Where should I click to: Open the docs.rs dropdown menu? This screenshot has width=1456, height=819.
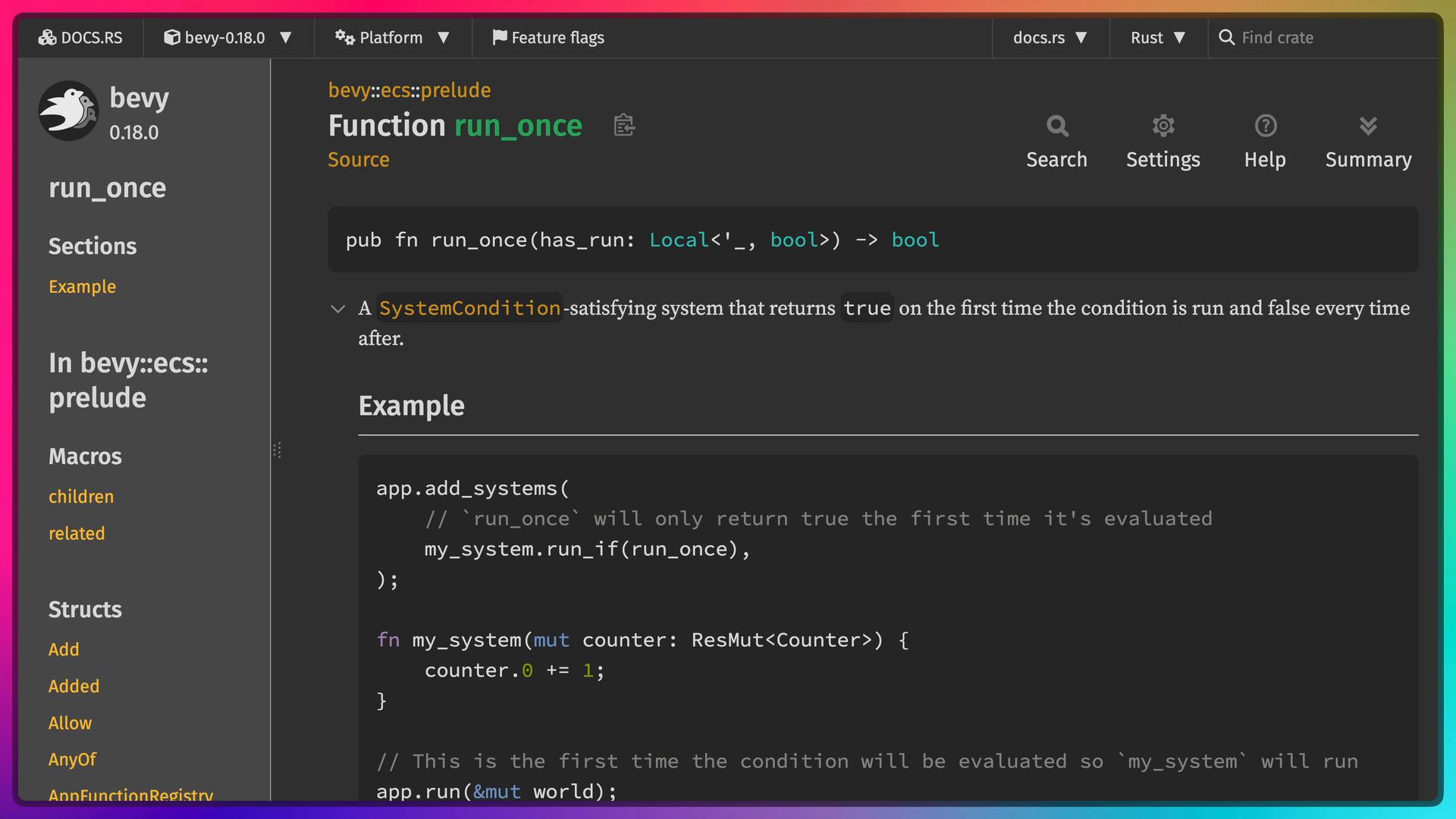(1050, 37)
